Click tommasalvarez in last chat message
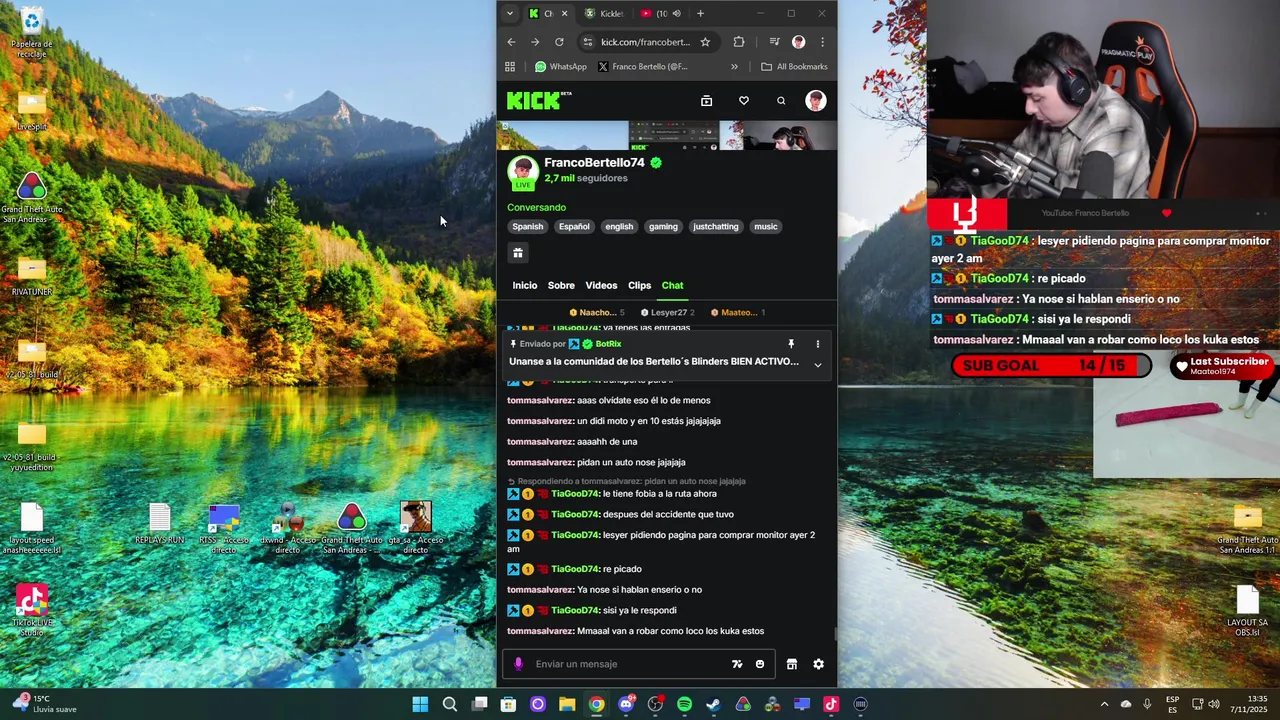This screenshot has height=720, width=1280. 540,631
